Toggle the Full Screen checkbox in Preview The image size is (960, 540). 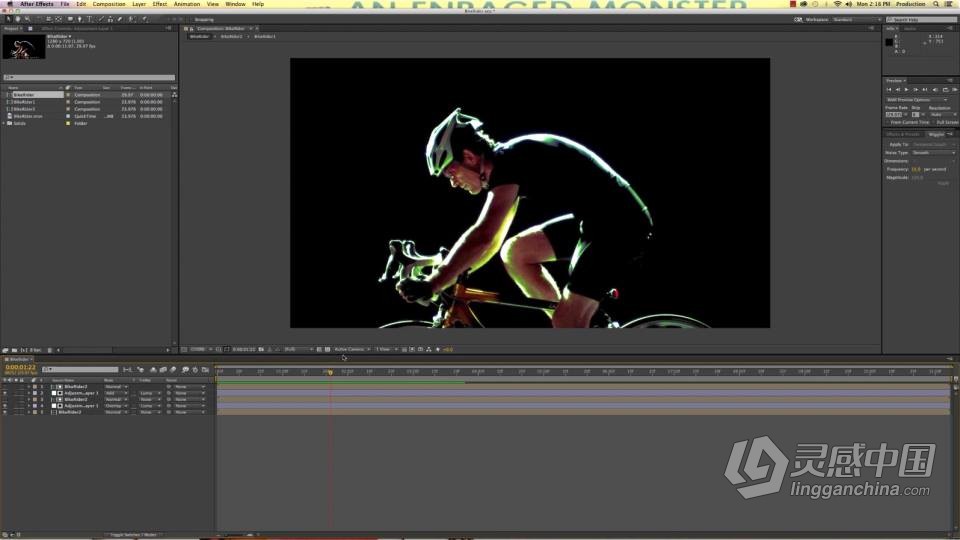(x=932, y=122)
